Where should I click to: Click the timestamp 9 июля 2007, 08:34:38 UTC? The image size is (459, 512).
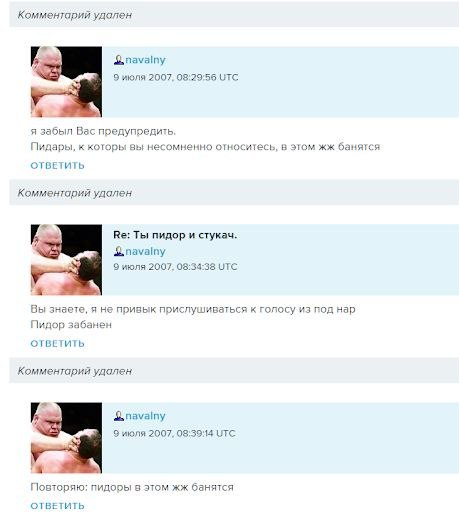pos(175,267)
